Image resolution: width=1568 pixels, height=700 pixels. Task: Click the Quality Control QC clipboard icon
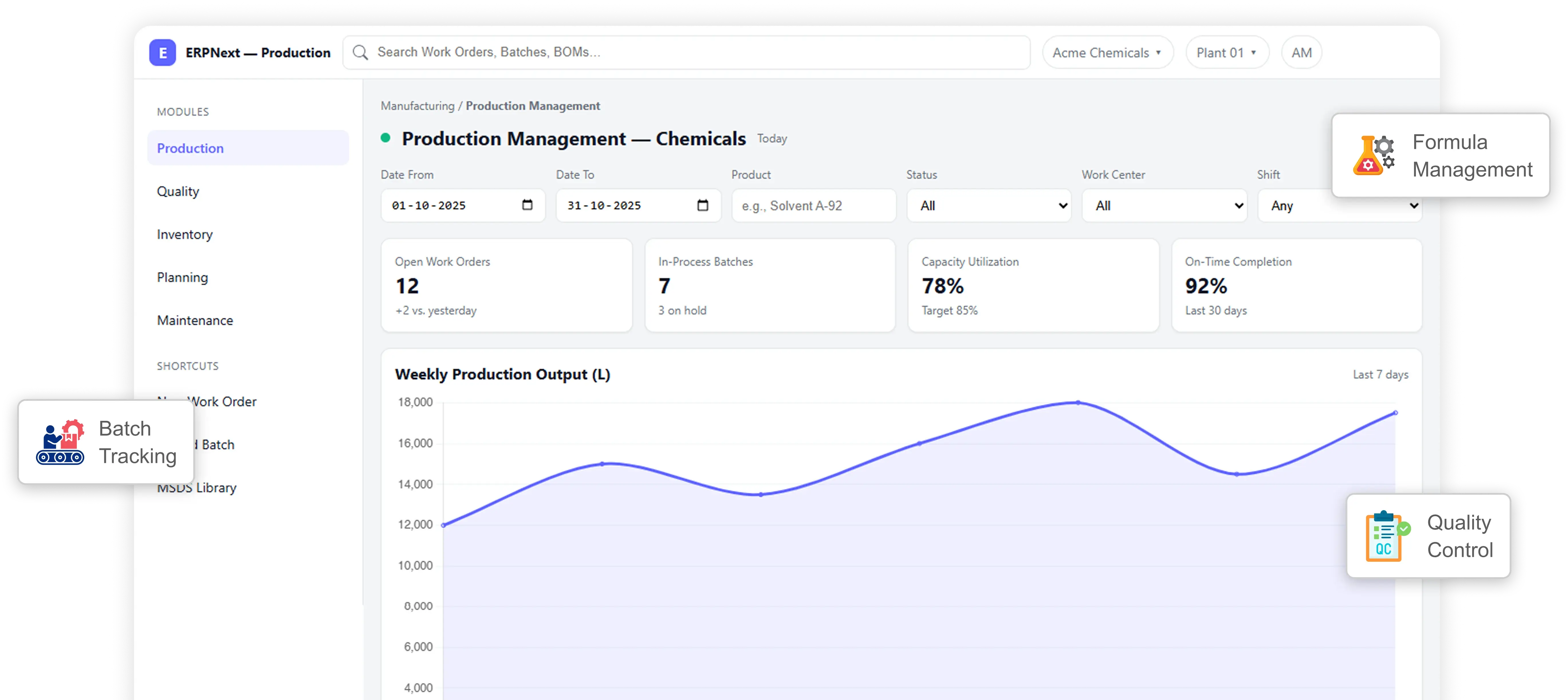click(1386, 536)
